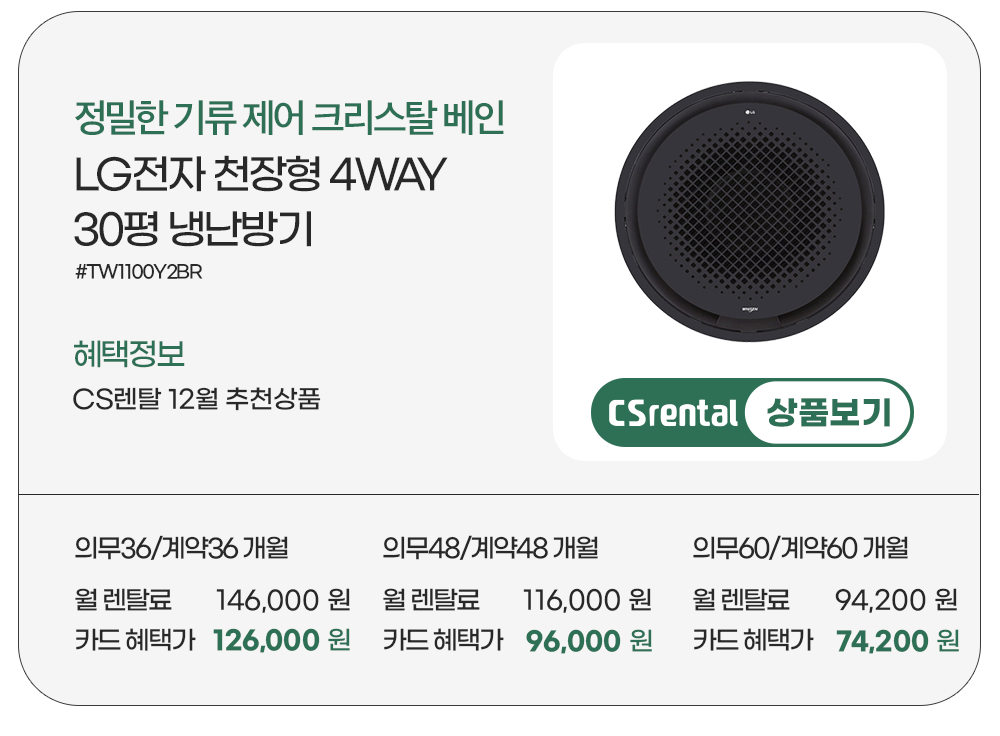Select the 혜택정보 heading
The image size is (1000, 736).
click(129, 354)
